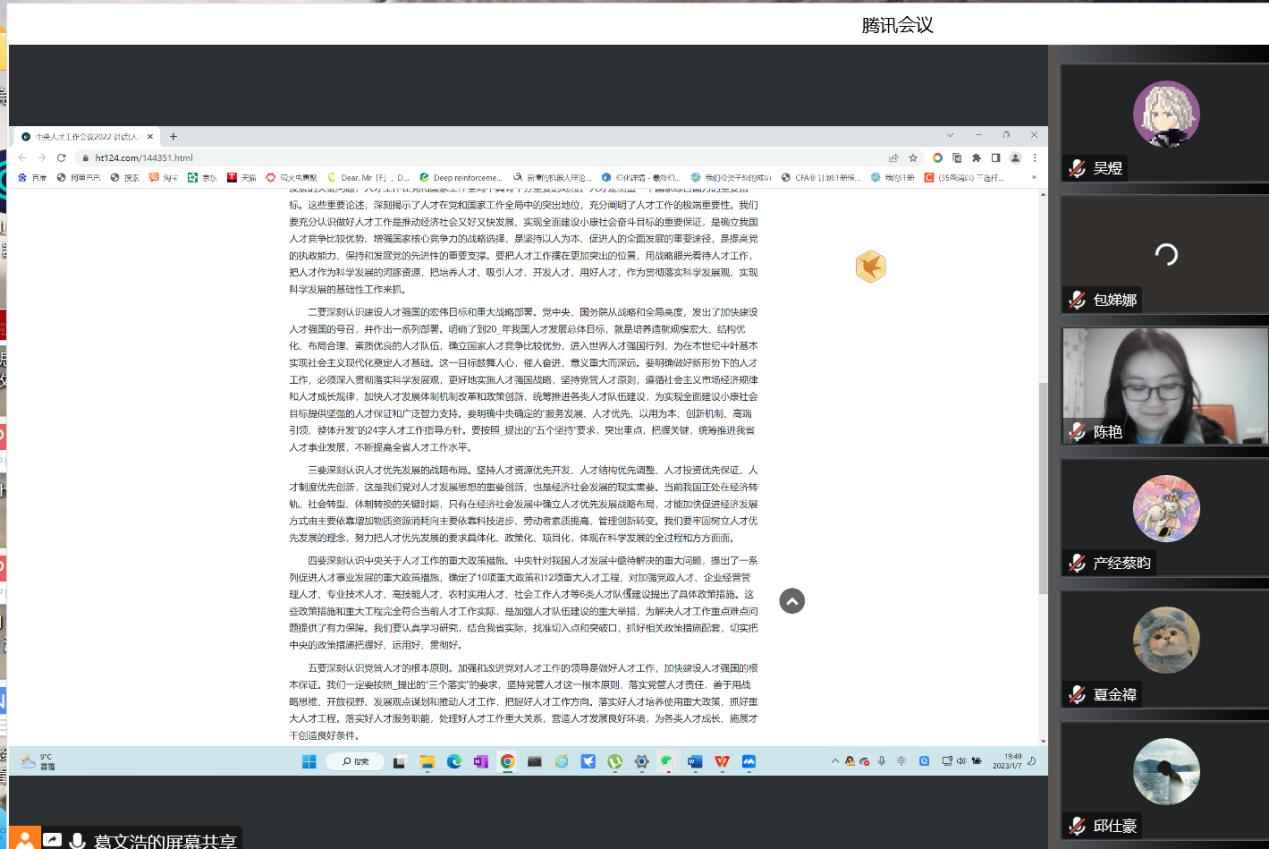Open Microsoft Edge from the taskbar

pos(453,762)
